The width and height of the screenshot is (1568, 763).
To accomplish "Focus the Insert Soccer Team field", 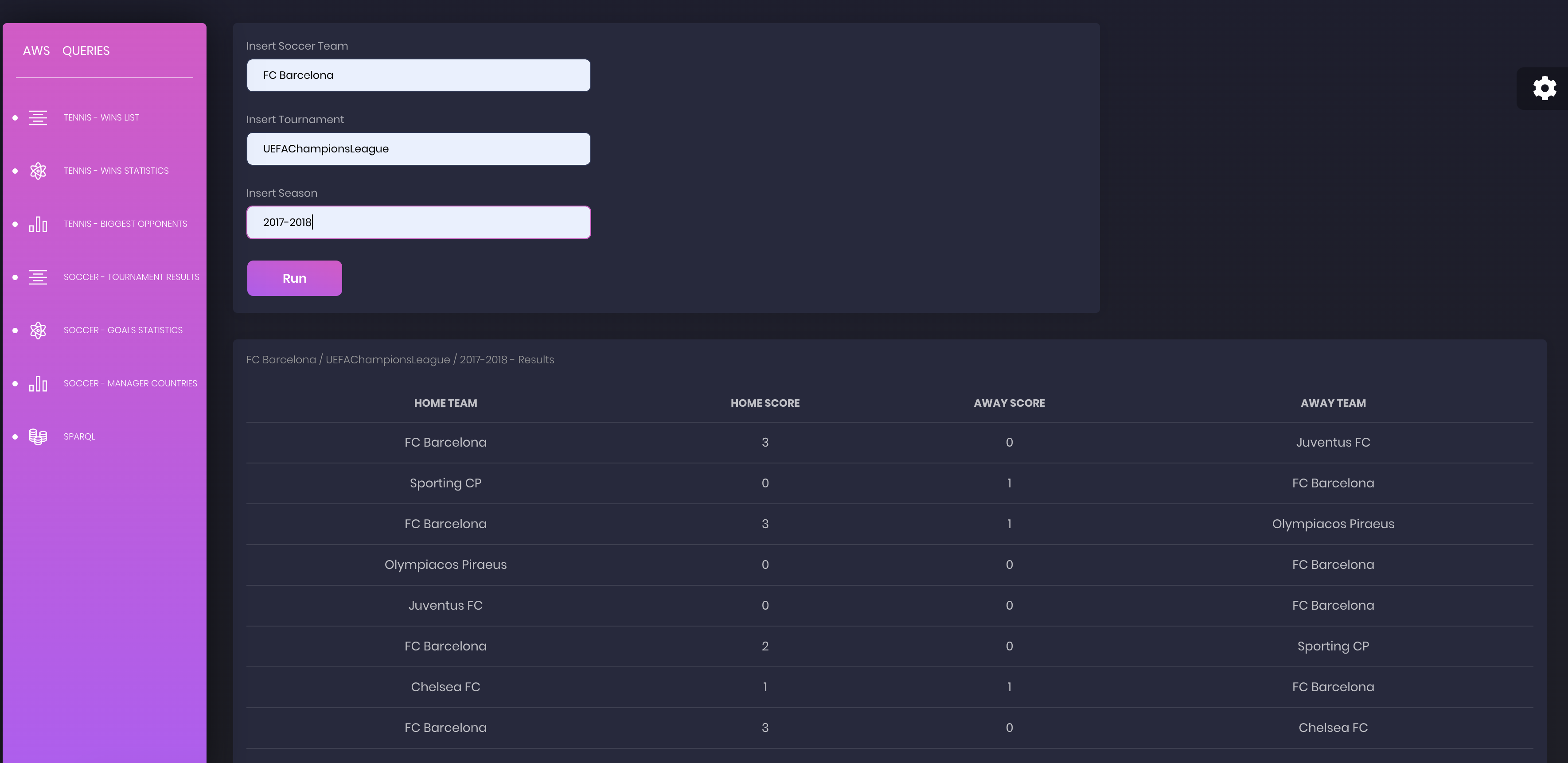I will pos(418,75).
